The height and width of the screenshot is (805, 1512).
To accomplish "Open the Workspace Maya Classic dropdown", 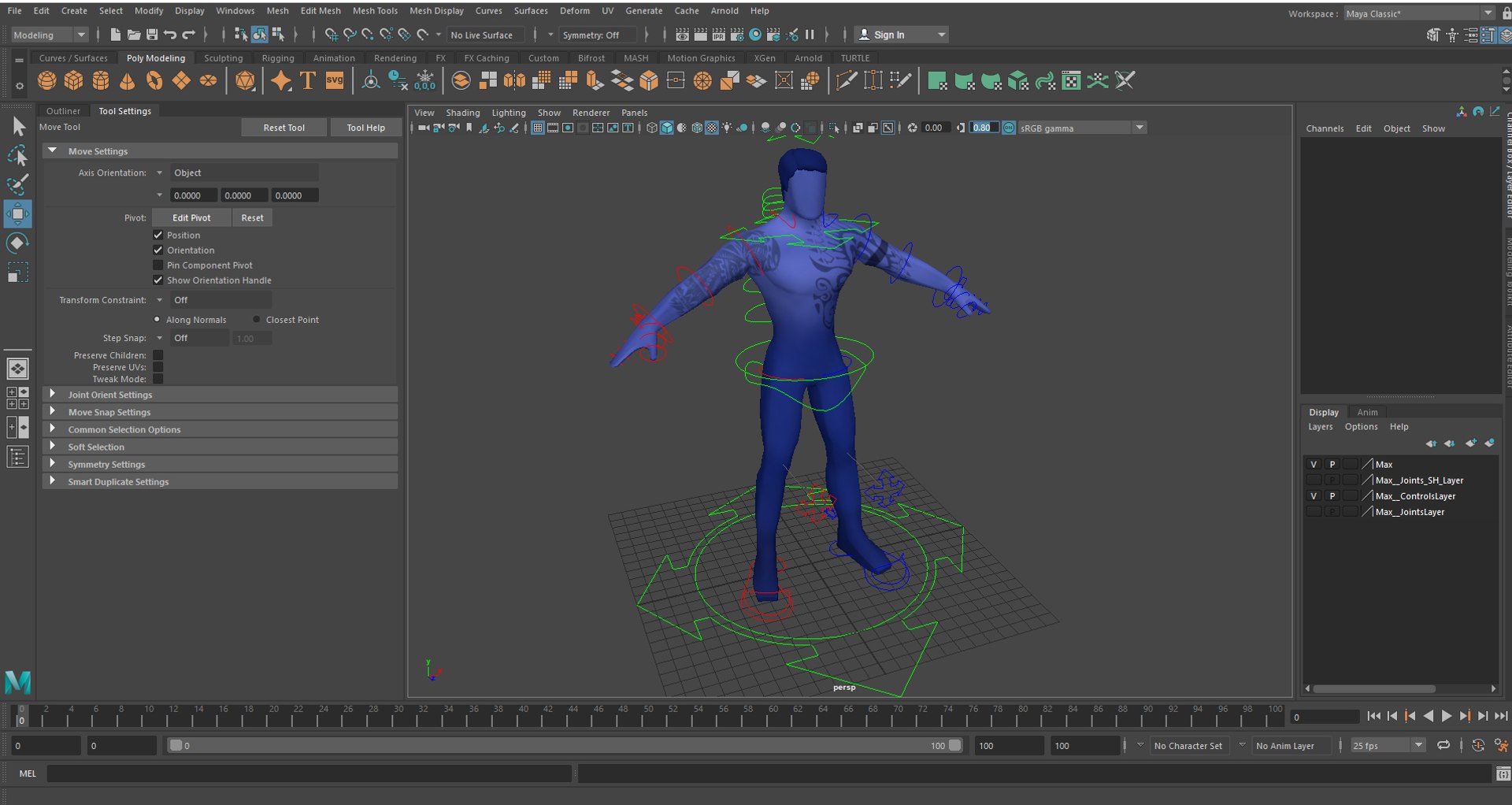I will coord(1418,13).
